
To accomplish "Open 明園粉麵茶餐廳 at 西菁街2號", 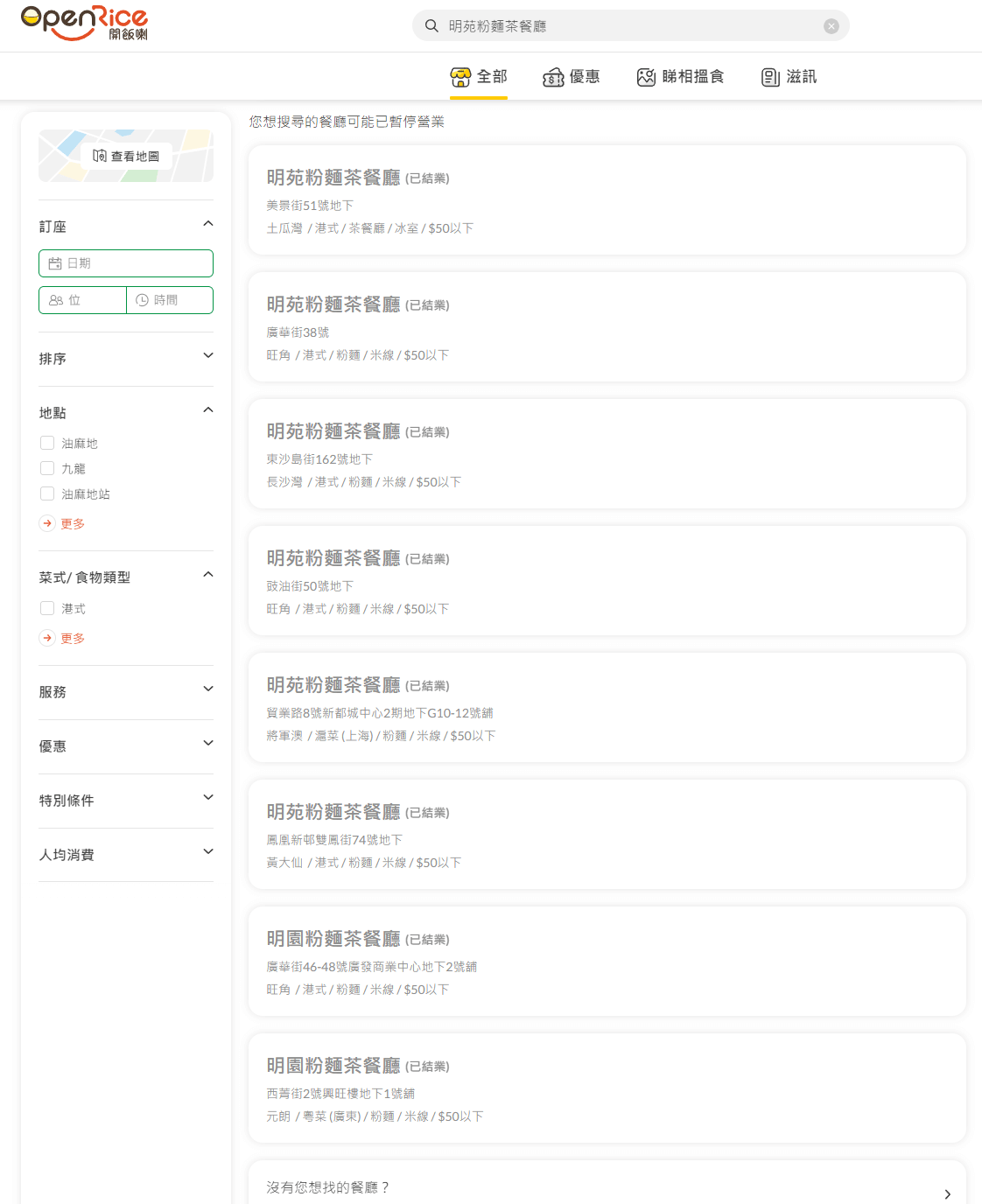I will (607, 1088).
